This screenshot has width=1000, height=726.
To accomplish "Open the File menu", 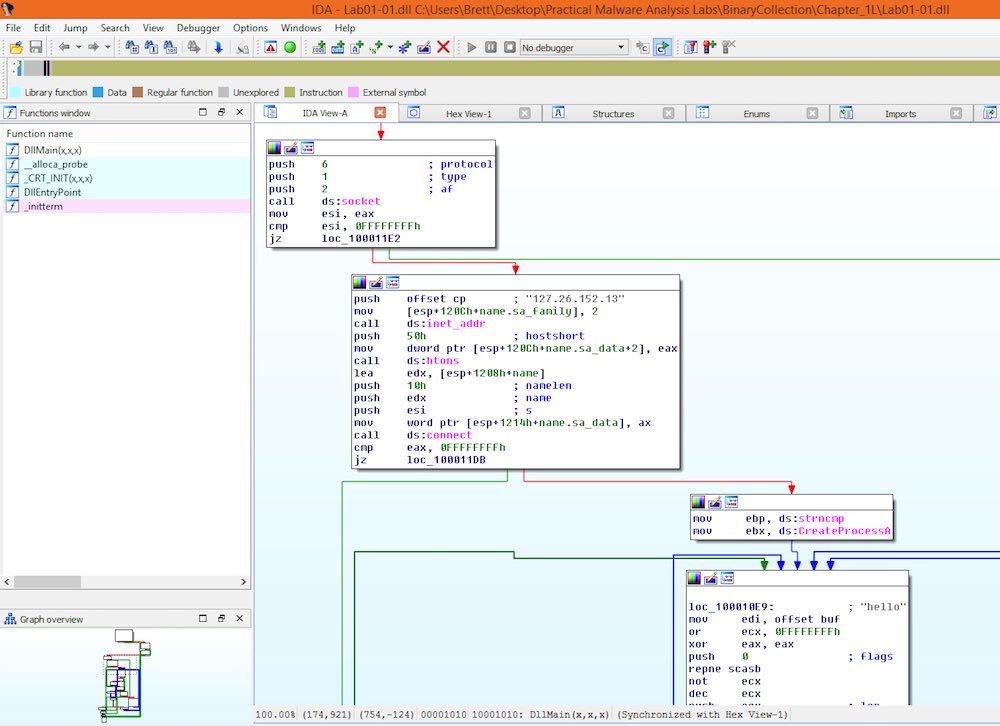I will [13, 28].
